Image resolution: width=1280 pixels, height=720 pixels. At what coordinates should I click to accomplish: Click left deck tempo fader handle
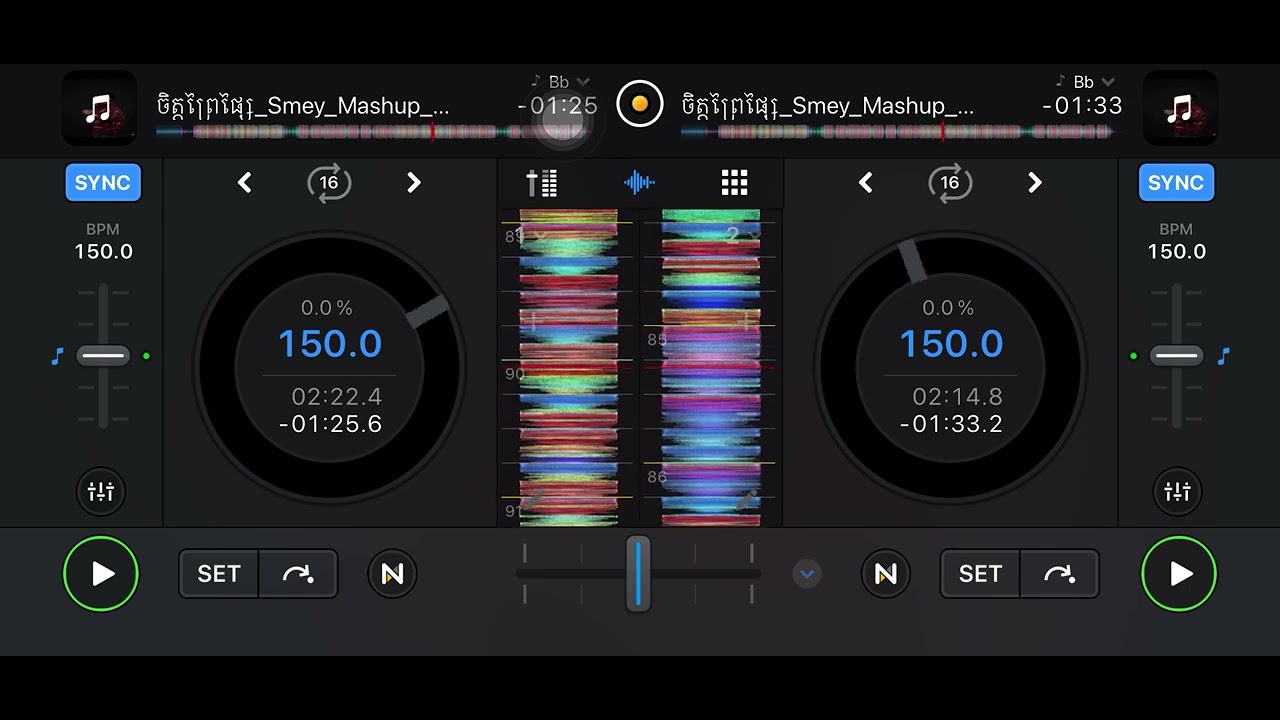tap(103, 356)
